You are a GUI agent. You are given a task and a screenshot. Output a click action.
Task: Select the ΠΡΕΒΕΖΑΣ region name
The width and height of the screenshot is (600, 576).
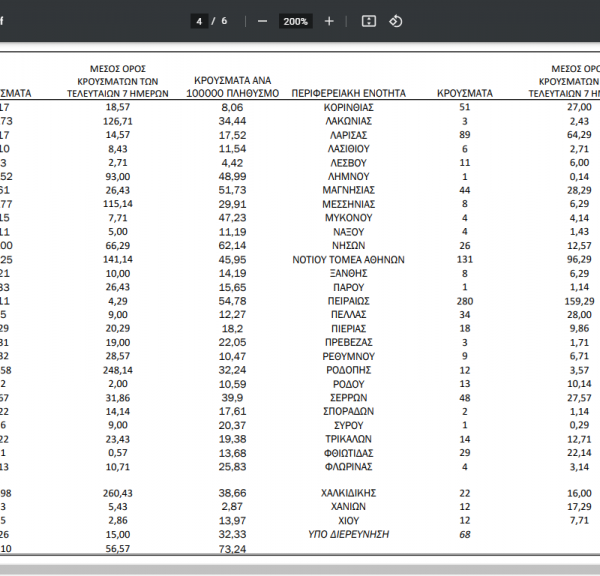point(349,342)
